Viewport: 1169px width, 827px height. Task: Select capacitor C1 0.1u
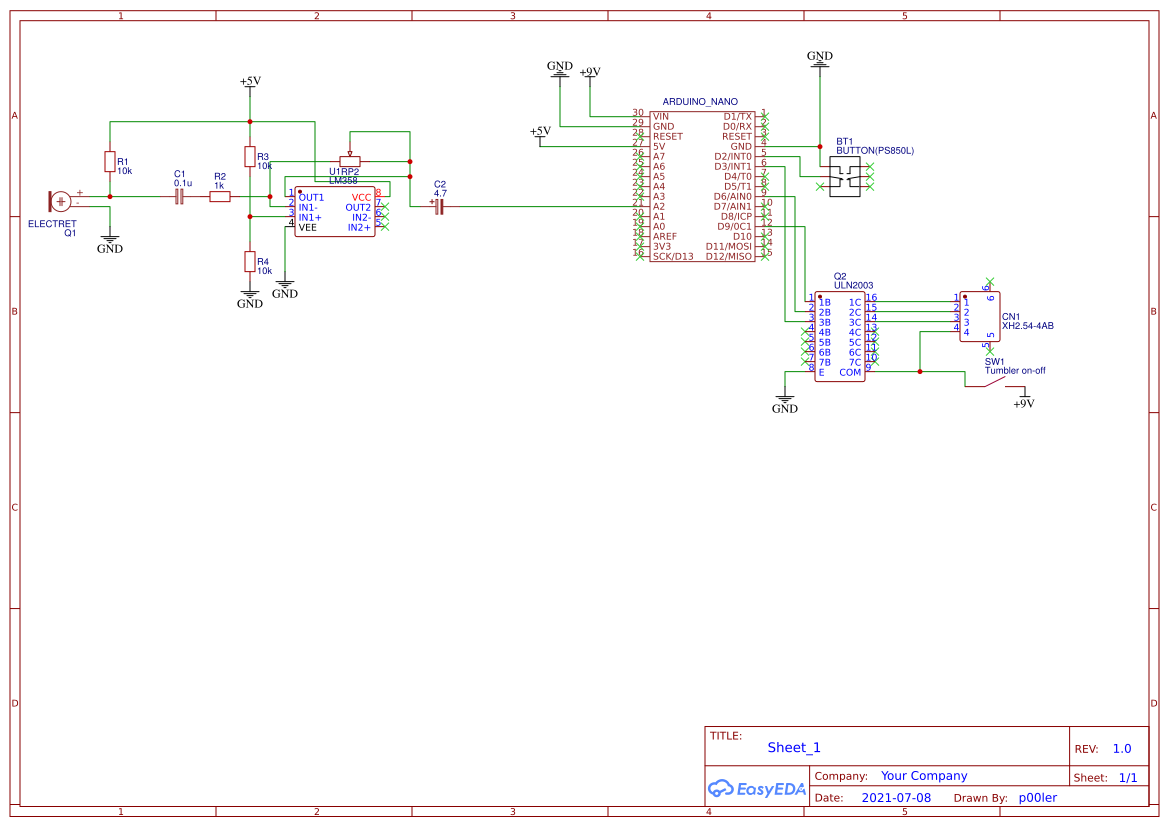(178, 196)
